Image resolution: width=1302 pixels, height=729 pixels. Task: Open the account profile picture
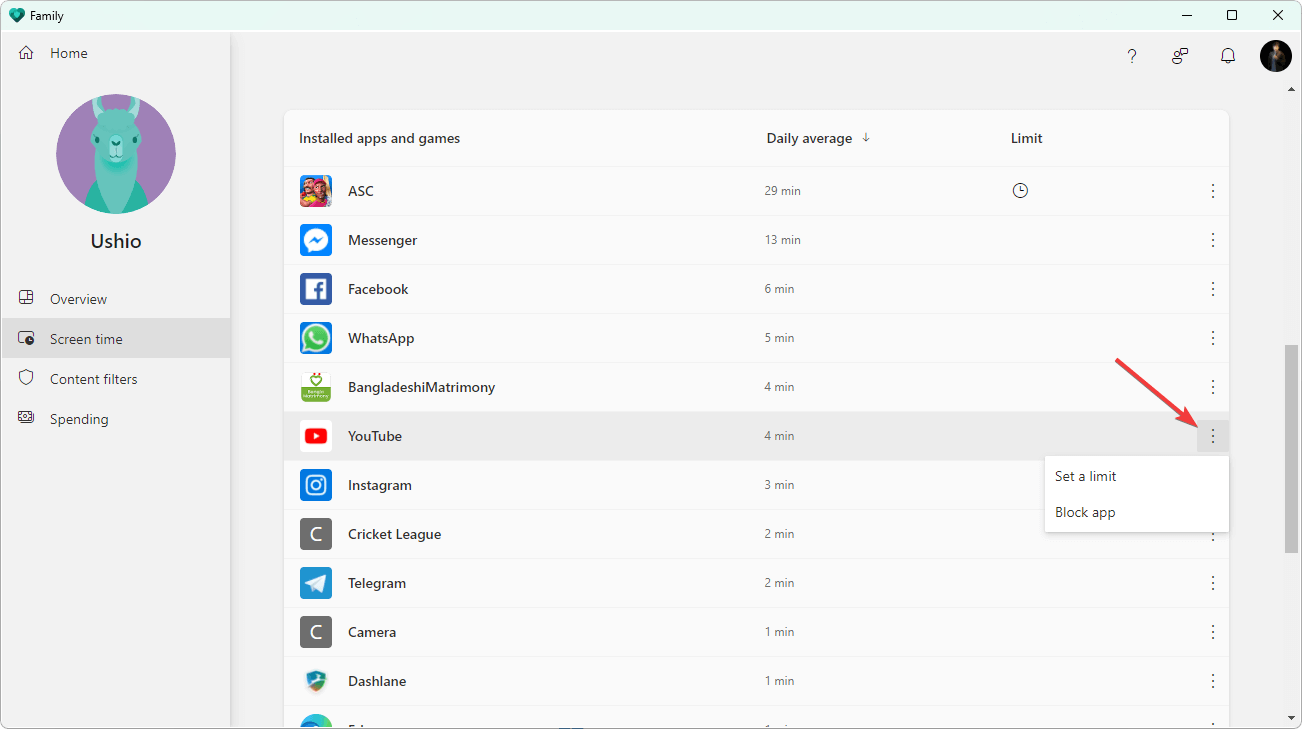(x=1276, y=56)
